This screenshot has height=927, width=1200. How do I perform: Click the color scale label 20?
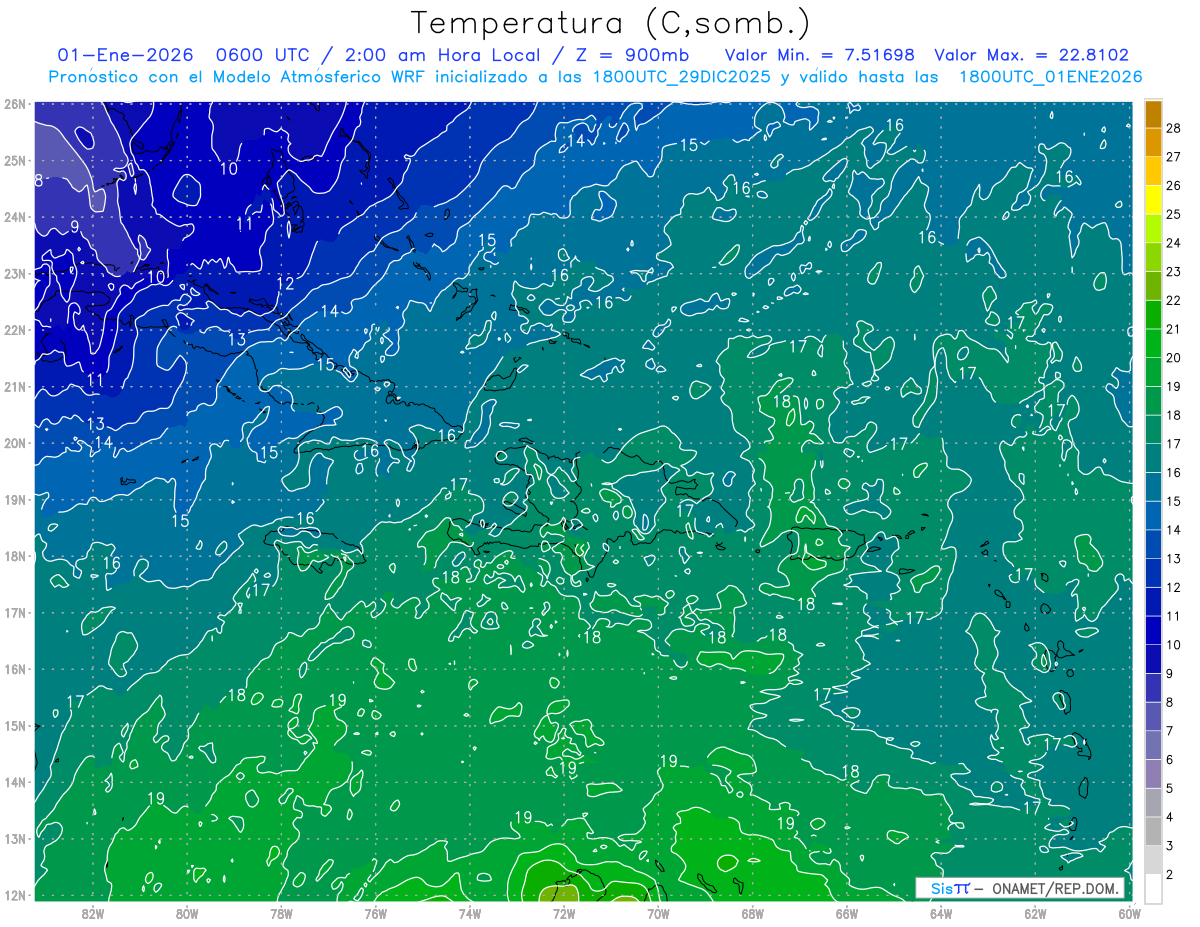point(1173,358)
